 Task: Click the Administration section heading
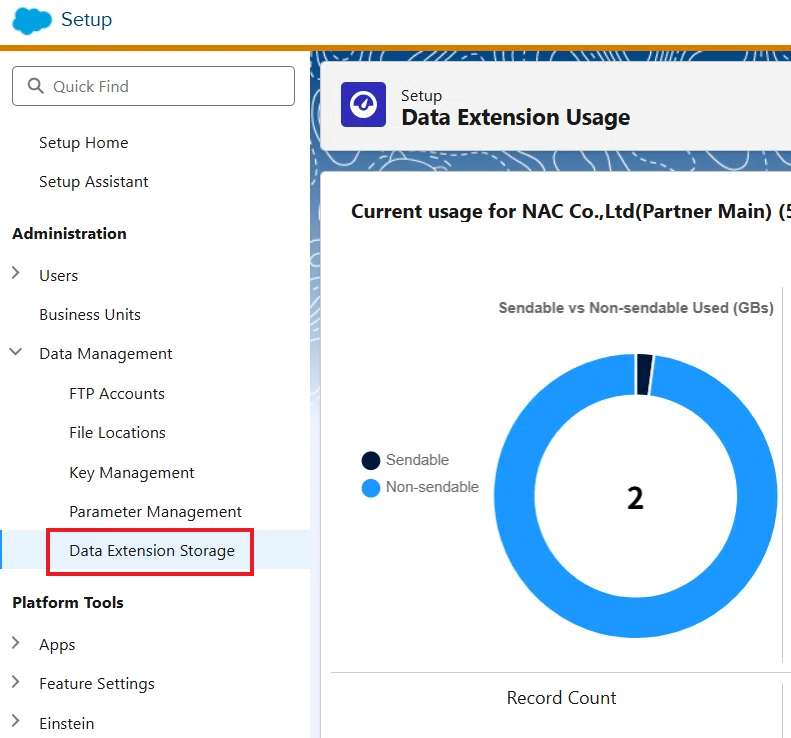(x=70, y=234)
